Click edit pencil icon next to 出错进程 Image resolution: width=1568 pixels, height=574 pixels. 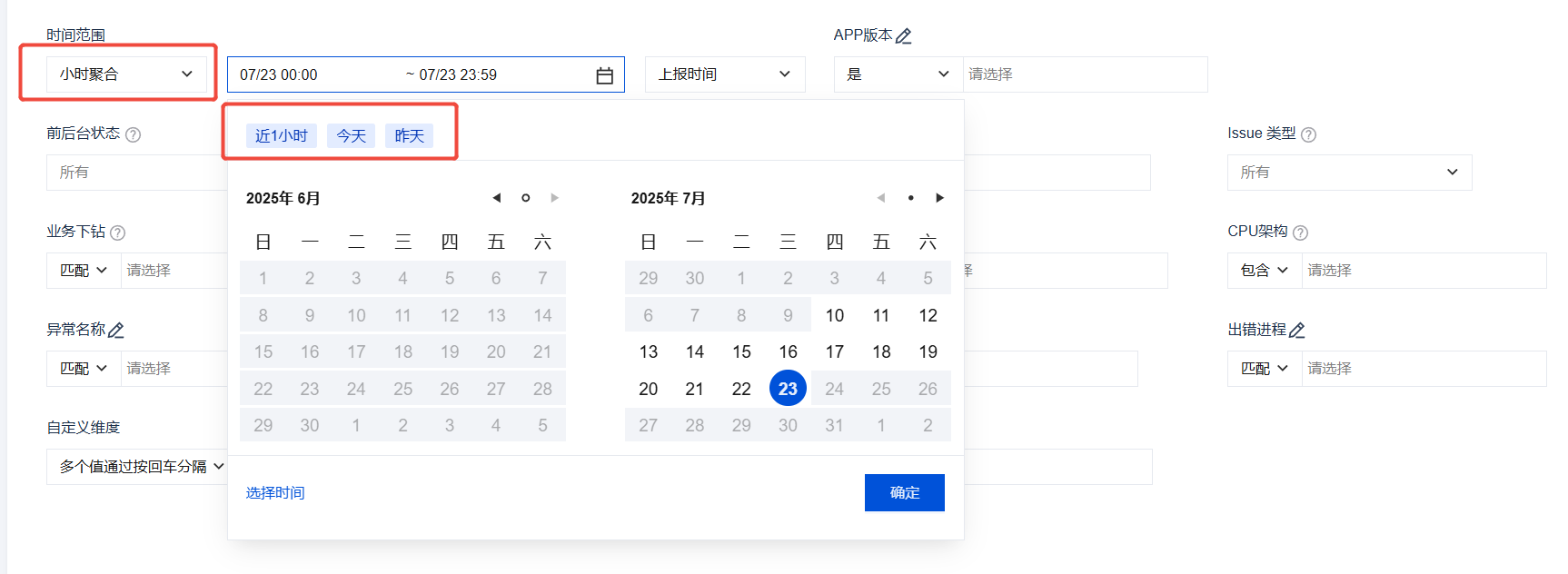tap(1296, 331)
